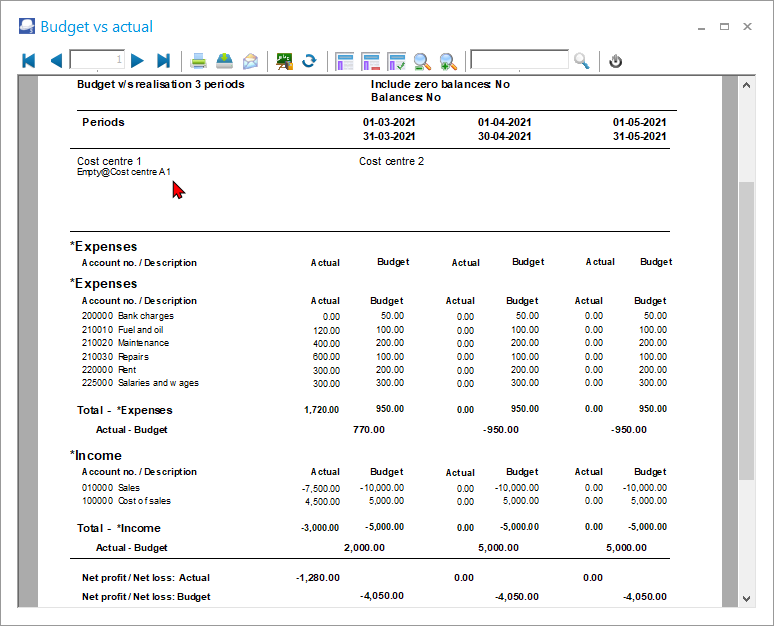Click the scrollbar up arrow
The height and width of the screenshot is (626, 774).
746,87
